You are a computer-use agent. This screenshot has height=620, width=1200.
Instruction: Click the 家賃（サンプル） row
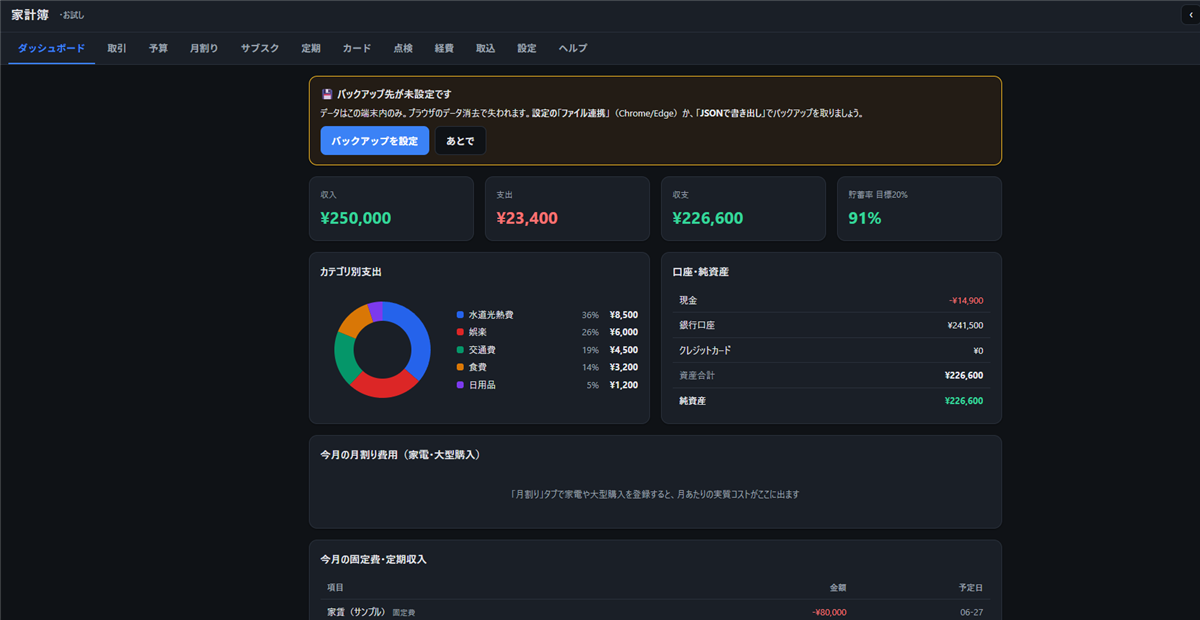655,611
